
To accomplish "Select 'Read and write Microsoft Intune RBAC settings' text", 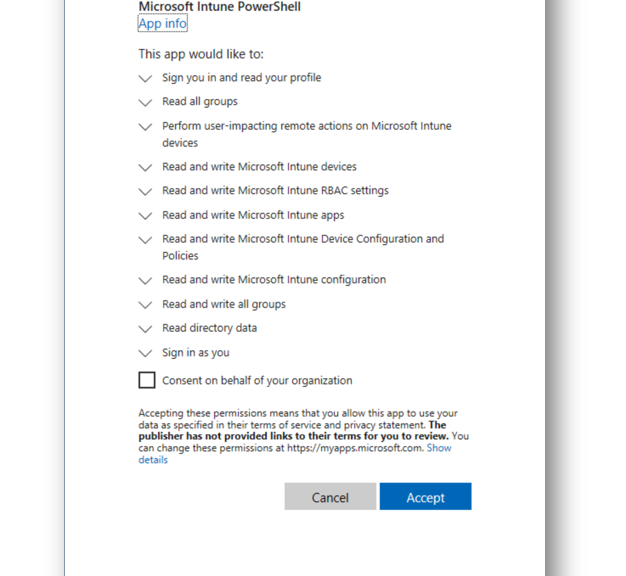I will tap(275, 191).
